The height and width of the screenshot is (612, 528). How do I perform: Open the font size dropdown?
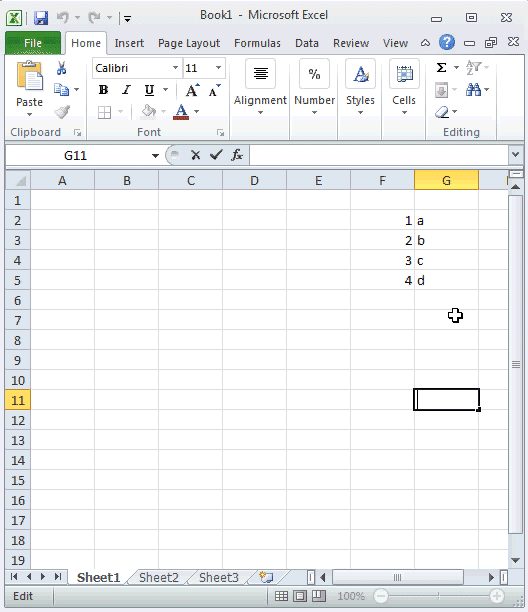[219, 68]
